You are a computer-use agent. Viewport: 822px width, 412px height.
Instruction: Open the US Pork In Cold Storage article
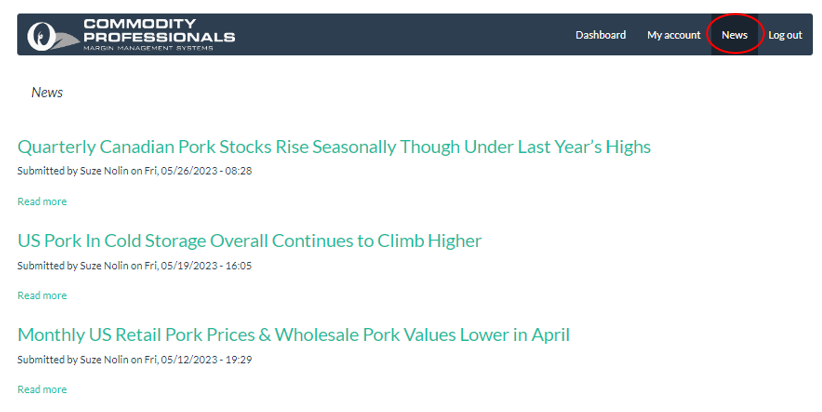click(249, 241)
